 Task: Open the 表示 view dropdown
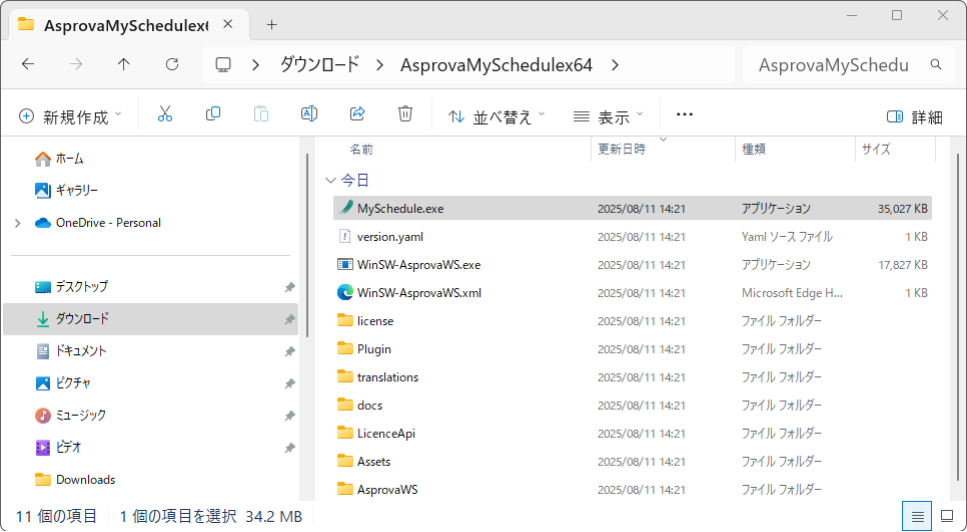(608, 117)
